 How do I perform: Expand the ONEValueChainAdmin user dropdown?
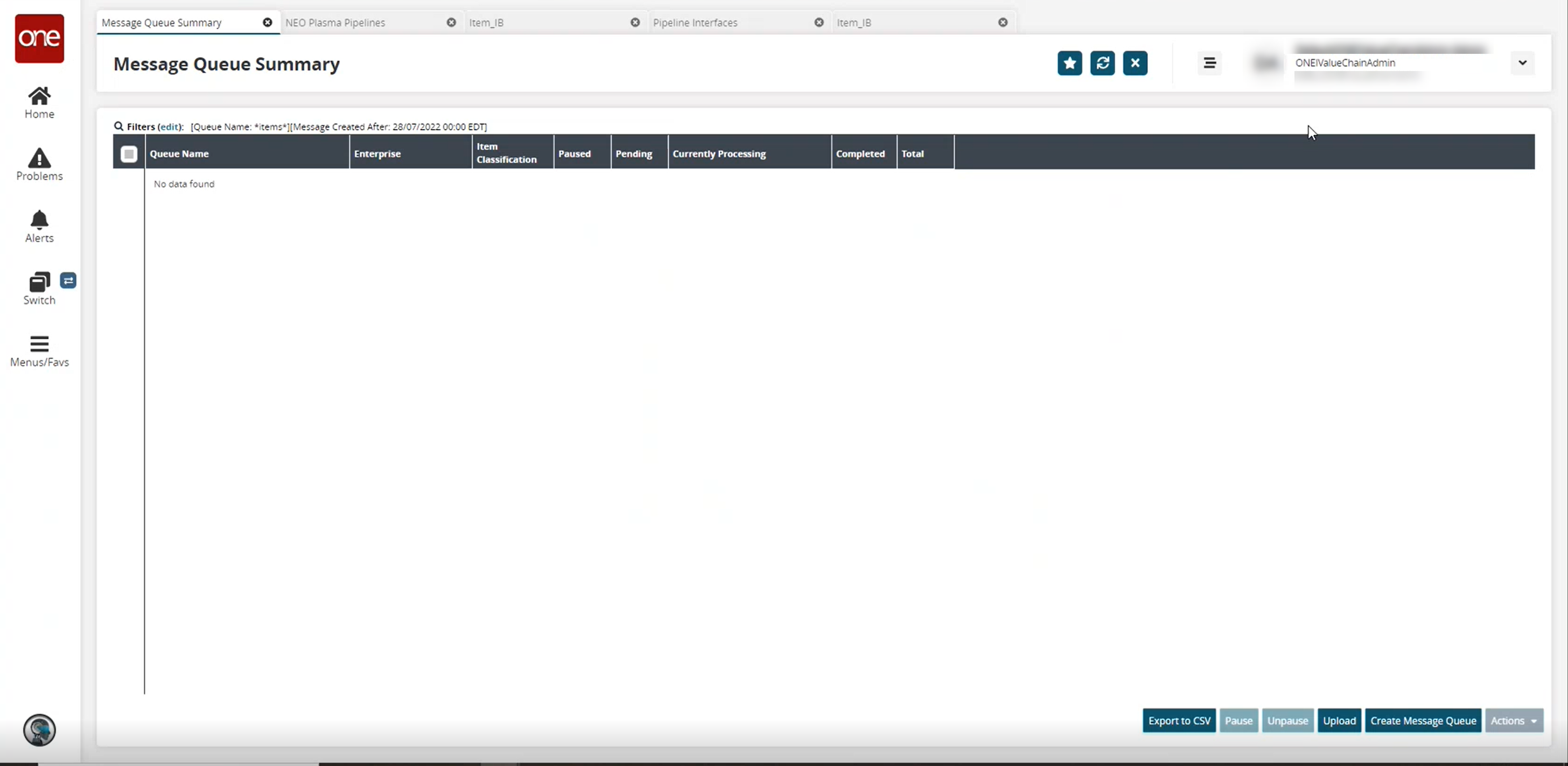1523,62
